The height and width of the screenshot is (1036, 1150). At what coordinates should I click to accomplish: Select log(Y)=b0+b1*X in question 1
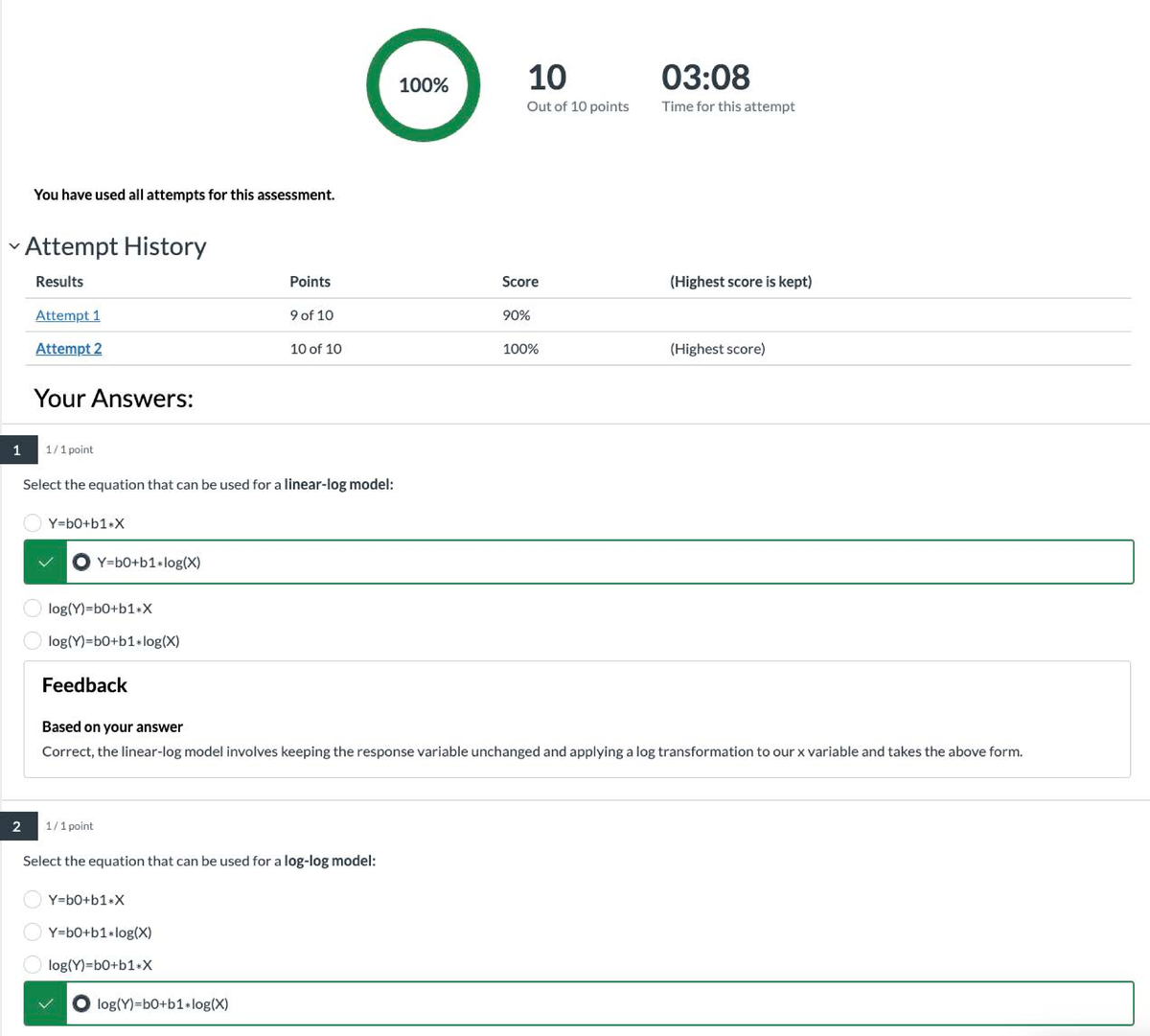point(33,609)
